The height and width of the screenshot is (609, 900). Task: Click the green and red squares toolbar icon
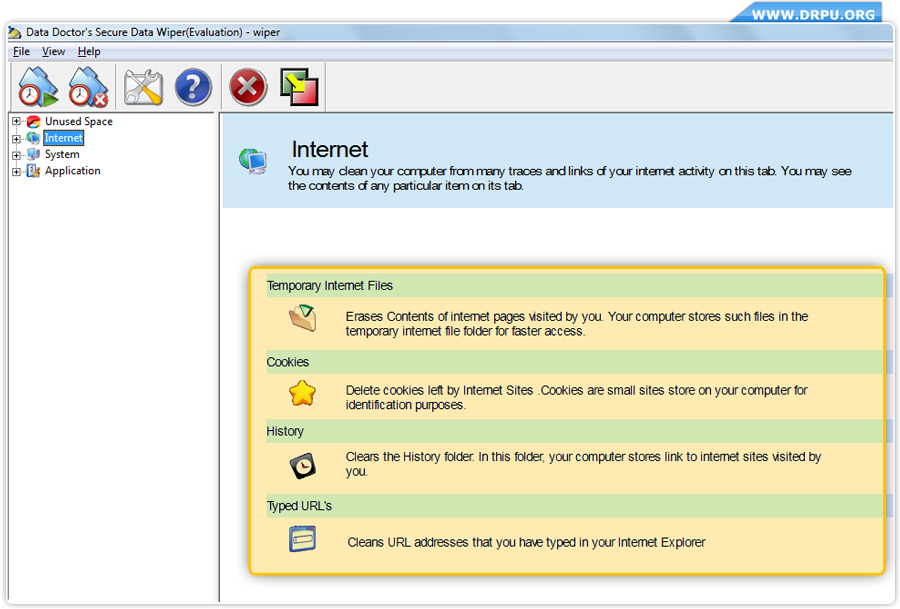tap(299, 87)
